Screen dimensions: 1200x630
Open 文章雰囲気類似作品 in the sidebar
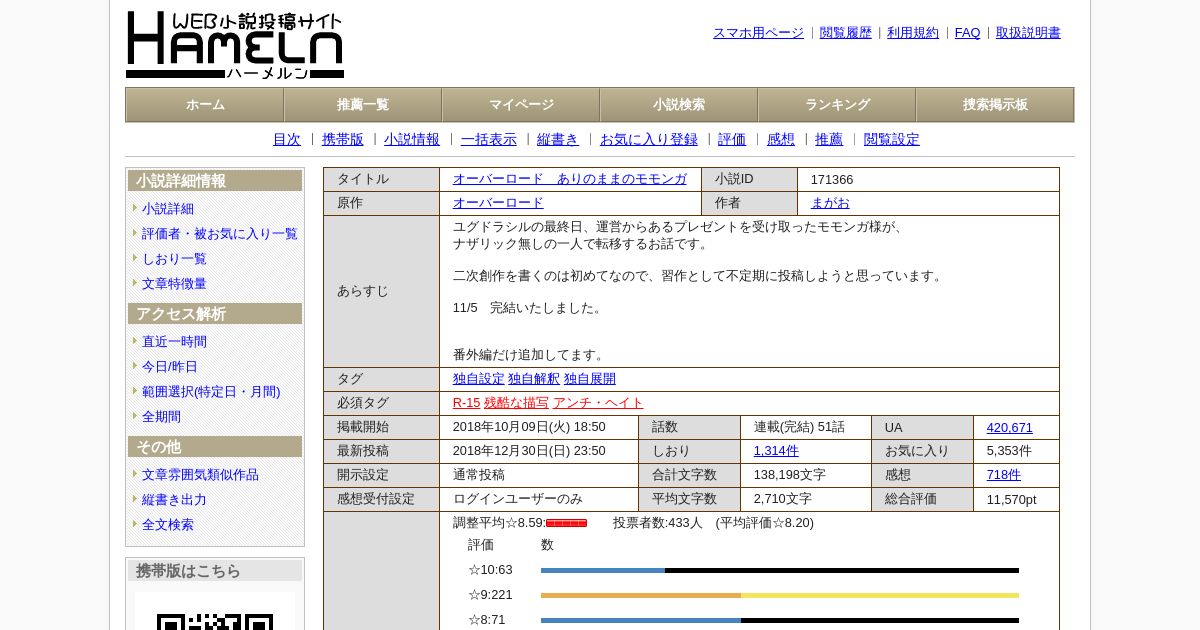(200, 475)
